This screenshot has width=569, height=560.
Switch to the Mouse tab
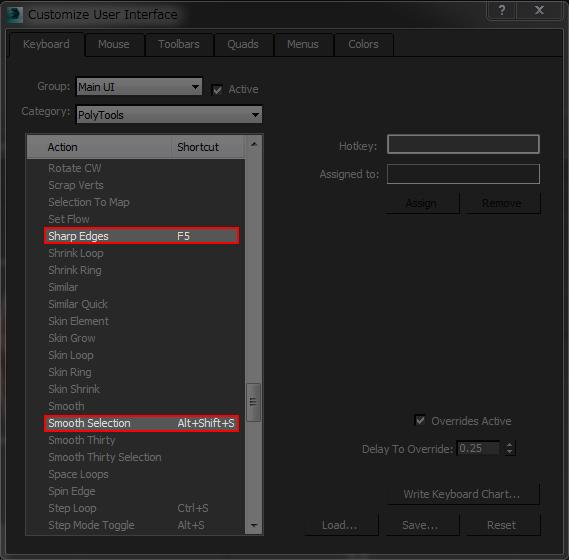pos(114,44)
